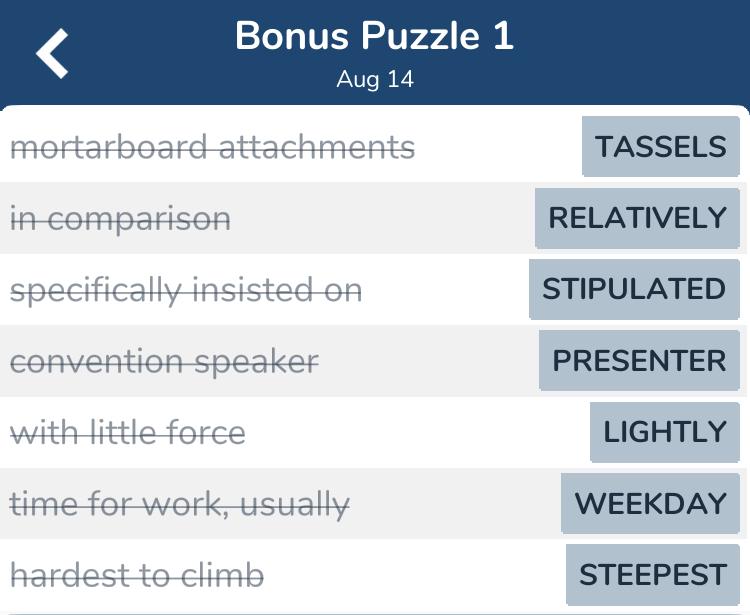Tap the STIPULATED answer tile
750x615 pixels.
tap(633, 289)
